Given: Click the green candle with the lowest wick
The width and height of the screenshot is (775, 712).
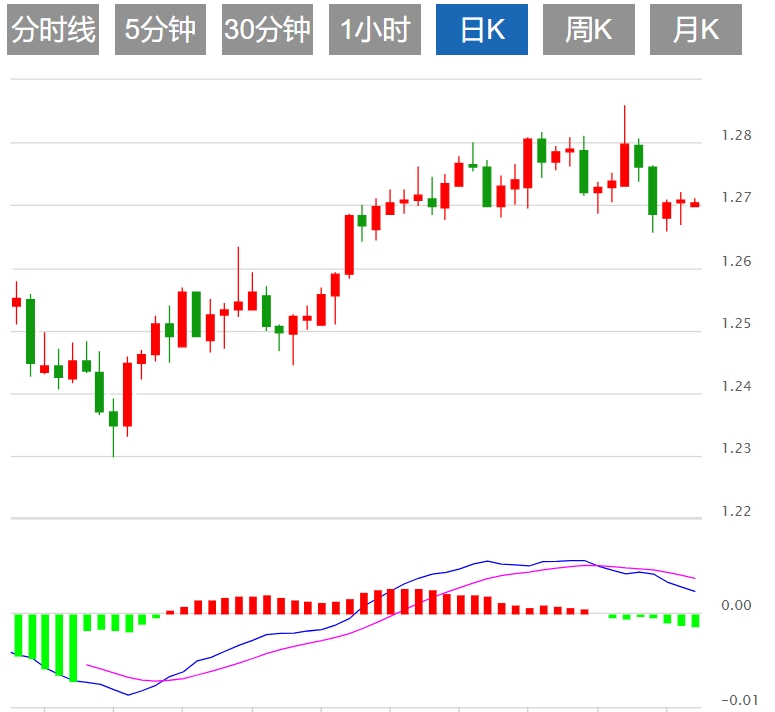Looking at the screenshot, I should [x=113, y=418].
